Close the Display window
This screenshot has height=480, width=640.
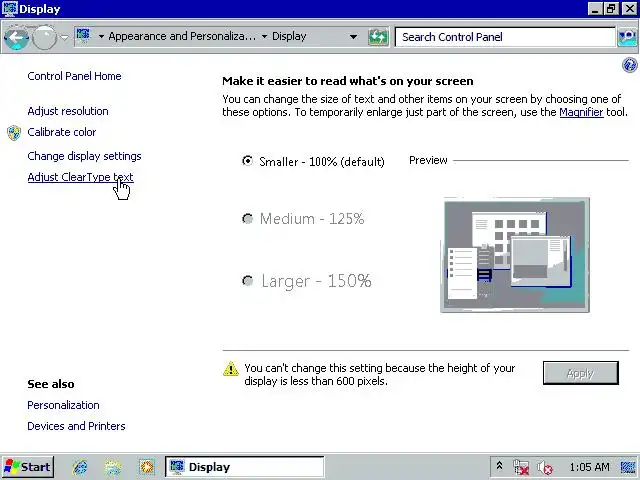pos(629,9)
